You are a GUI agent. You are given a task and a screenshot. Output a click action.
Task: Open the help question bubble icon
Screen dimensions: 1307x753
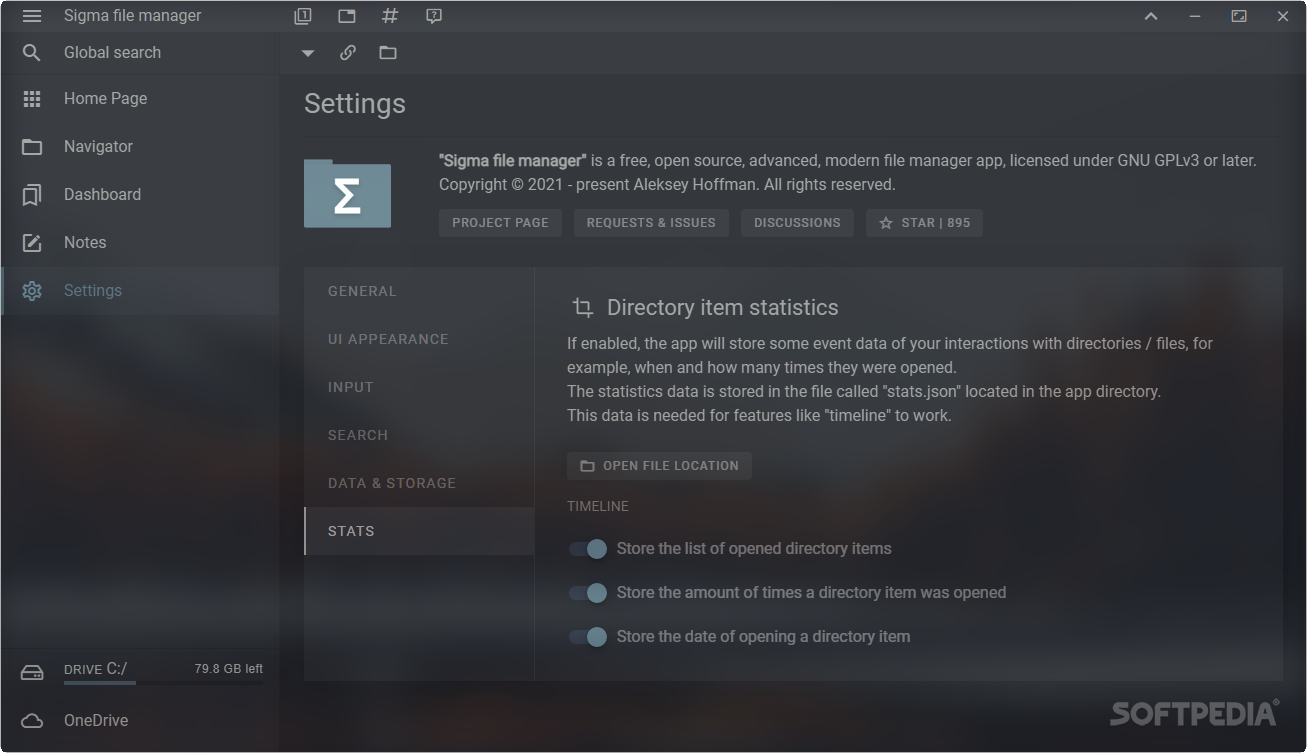pyautogui.click(x=434, y=16)
